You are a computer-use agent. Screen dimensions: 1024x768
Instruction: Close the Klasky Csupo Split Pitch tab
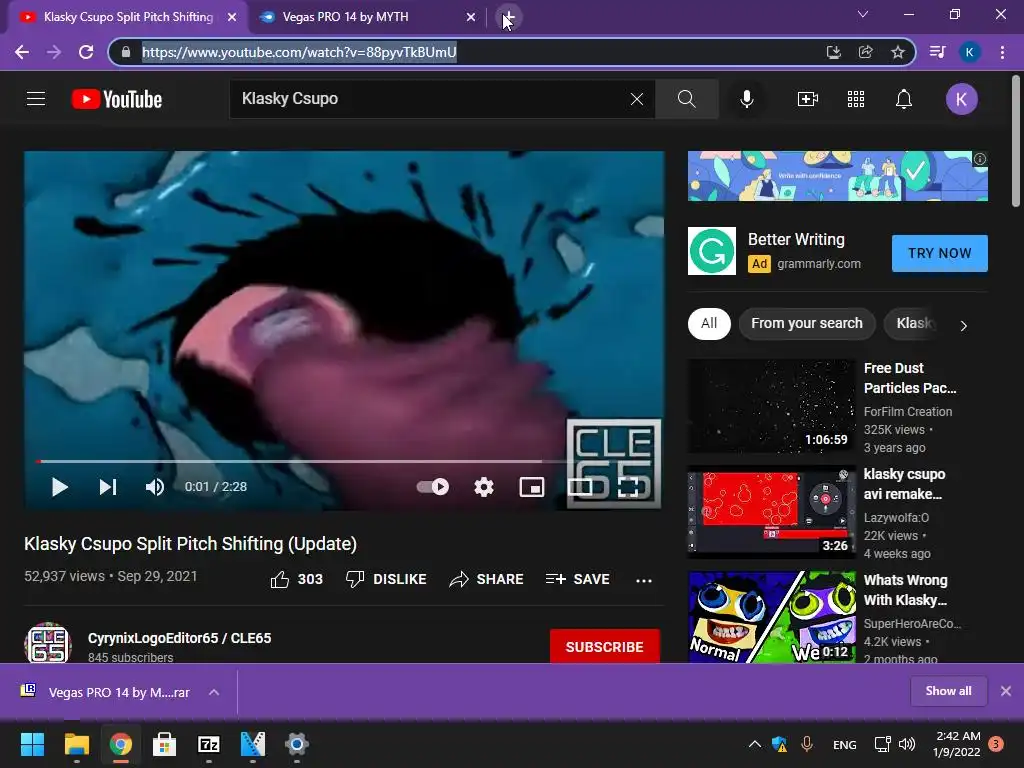click(x=232, y=18)
